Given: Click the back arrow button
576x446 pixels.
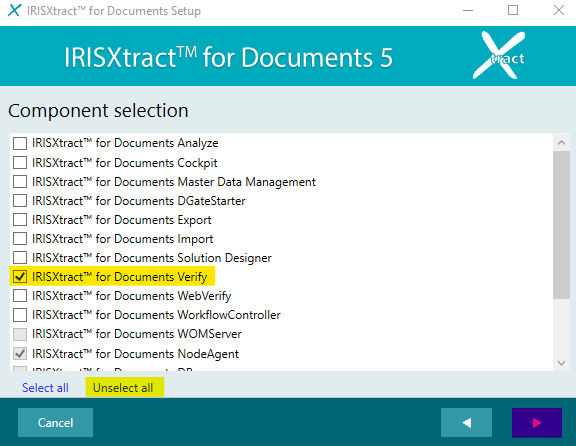Looking at the screenshot, I should tap(466, 422).
